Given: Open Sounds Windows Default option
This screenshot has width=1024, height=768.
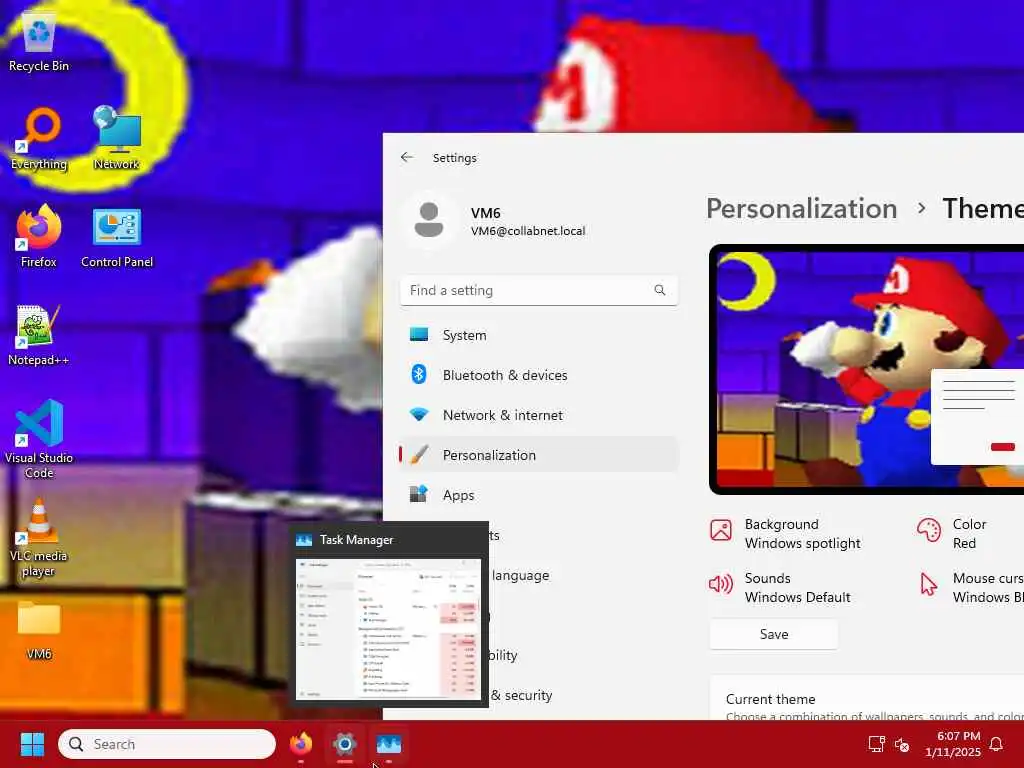Looking at the screenshot, I should [x=780, y=588].
